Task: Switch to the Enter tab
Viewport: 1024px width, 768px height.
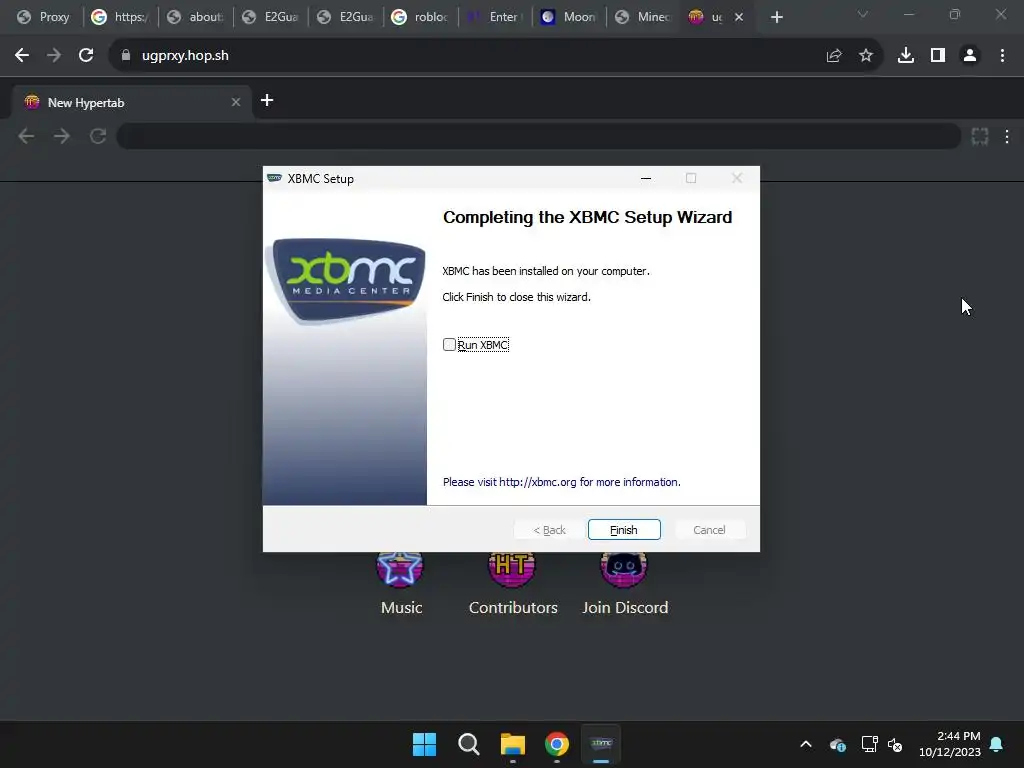Action: (496, 17)
